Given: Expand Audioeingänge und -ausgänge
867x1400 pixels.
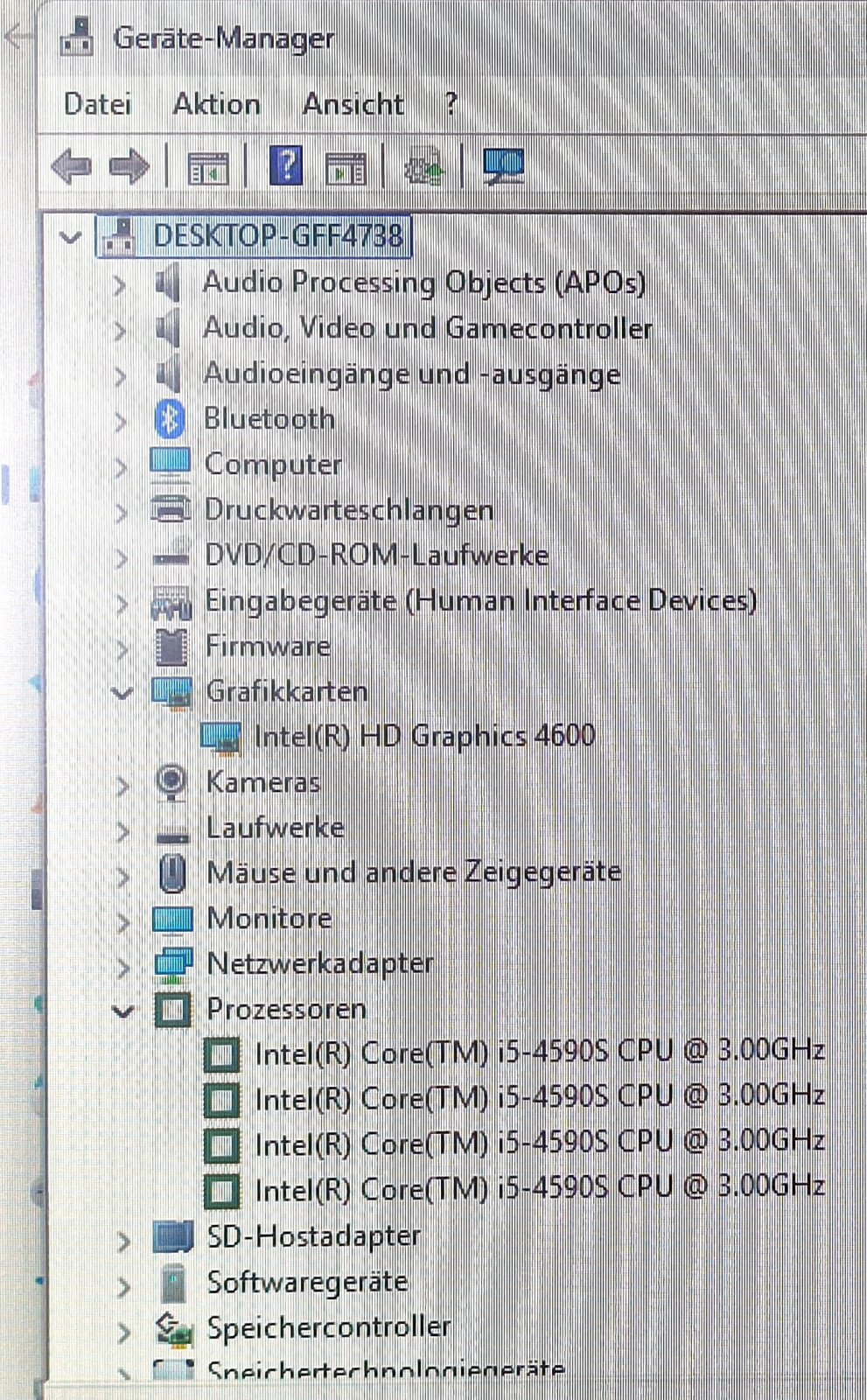Looking at the screenshot, I should (120, 375).
